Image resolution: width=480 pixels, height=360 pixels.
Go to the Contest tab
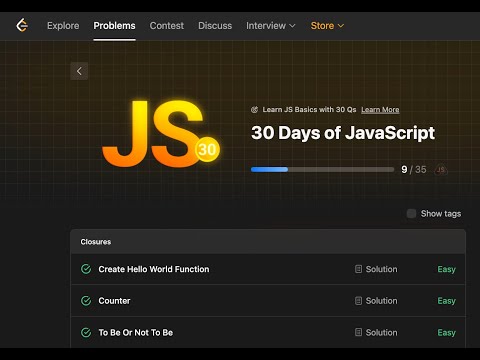click(x=167, y=26)
